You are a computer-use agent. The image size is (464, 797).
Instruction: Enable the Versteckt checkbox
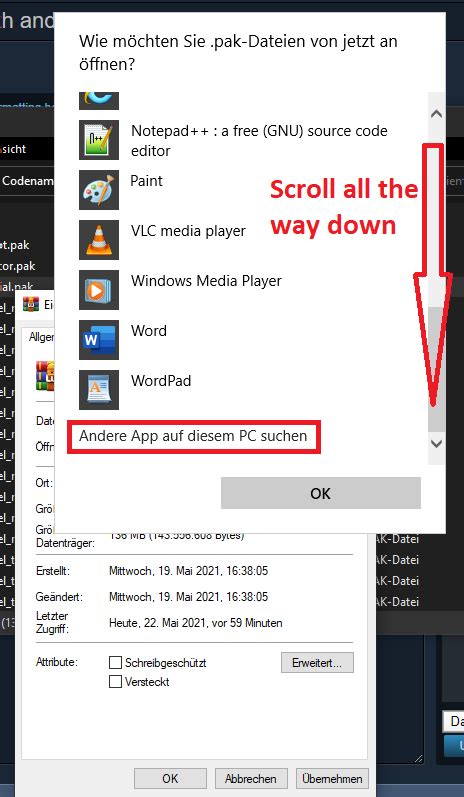116,682
